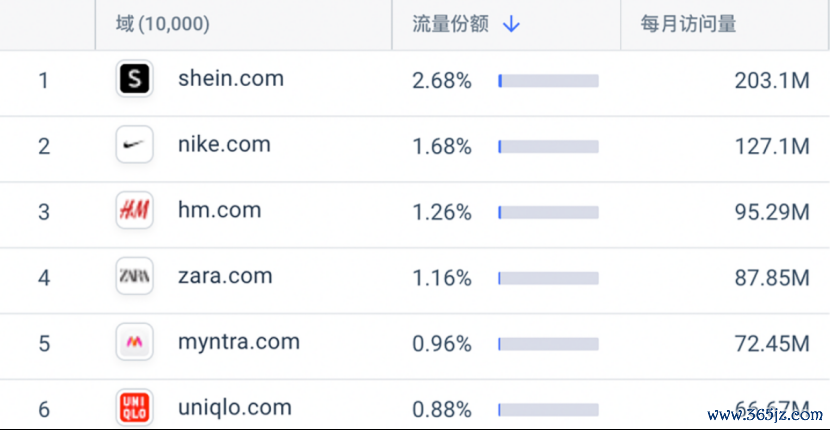
Task: Open the zara.com domain link
Action: click(225, 276)
